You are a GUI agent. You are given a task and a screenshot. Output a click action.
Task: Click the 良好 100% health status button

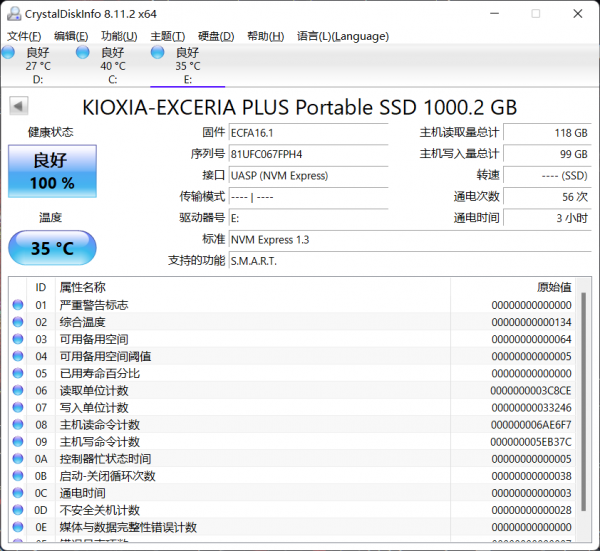click(52, 171)
